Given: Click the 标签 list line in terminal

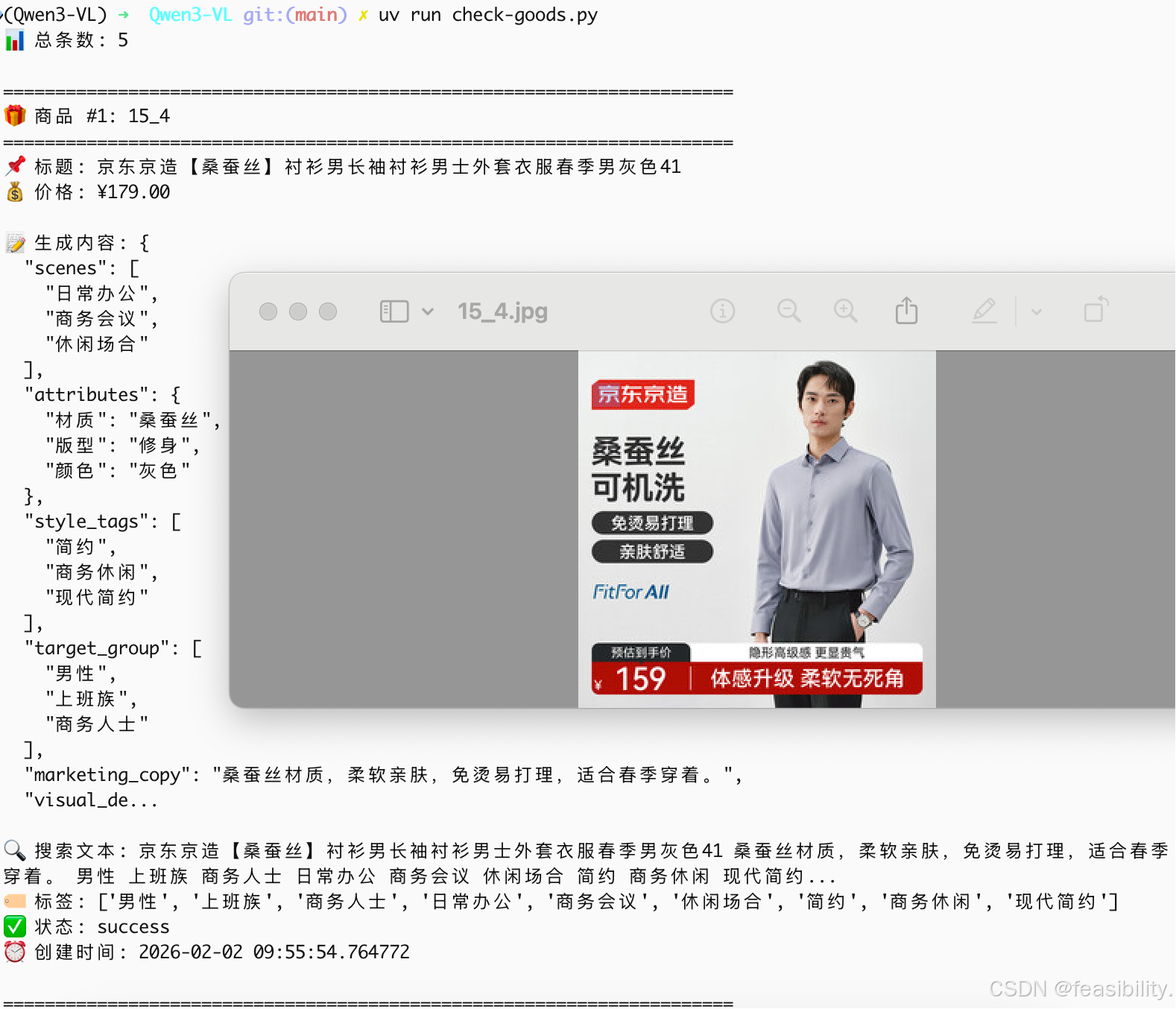Looking at the screenshot, I should pyautogui.click(x=562, y=902).
